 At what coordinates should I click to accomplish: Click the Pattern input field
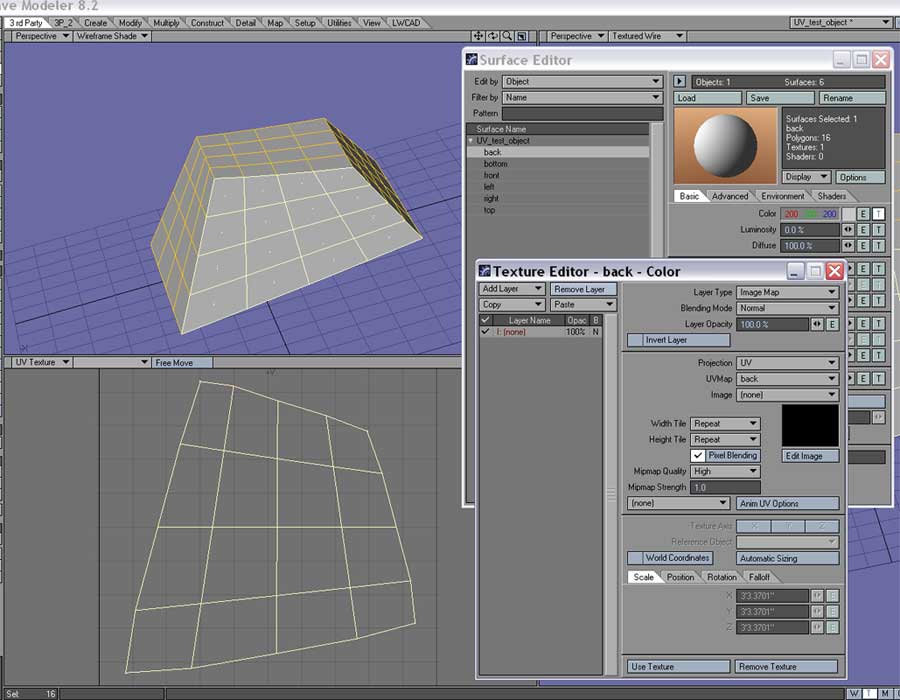coord(583,113)
